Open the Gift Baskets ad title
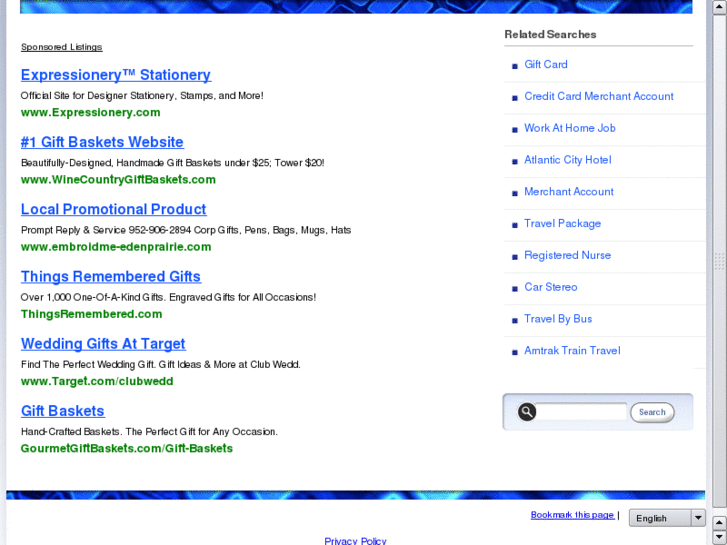Image resolution: width=727 pixels, height=545 pixels. click(63, 411)
